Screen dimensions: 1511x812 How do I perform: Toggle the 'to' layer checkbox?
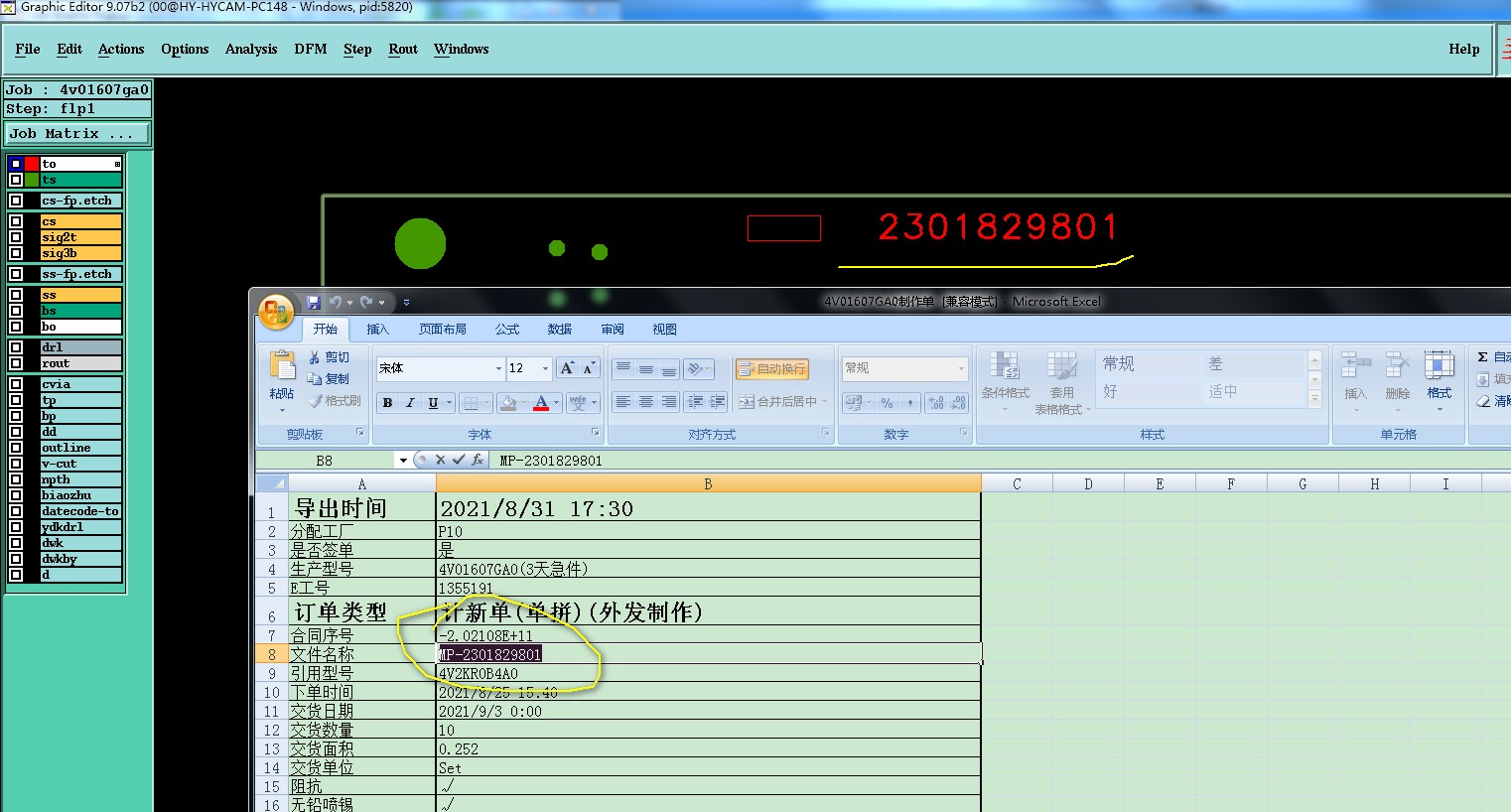click(16, 164)
